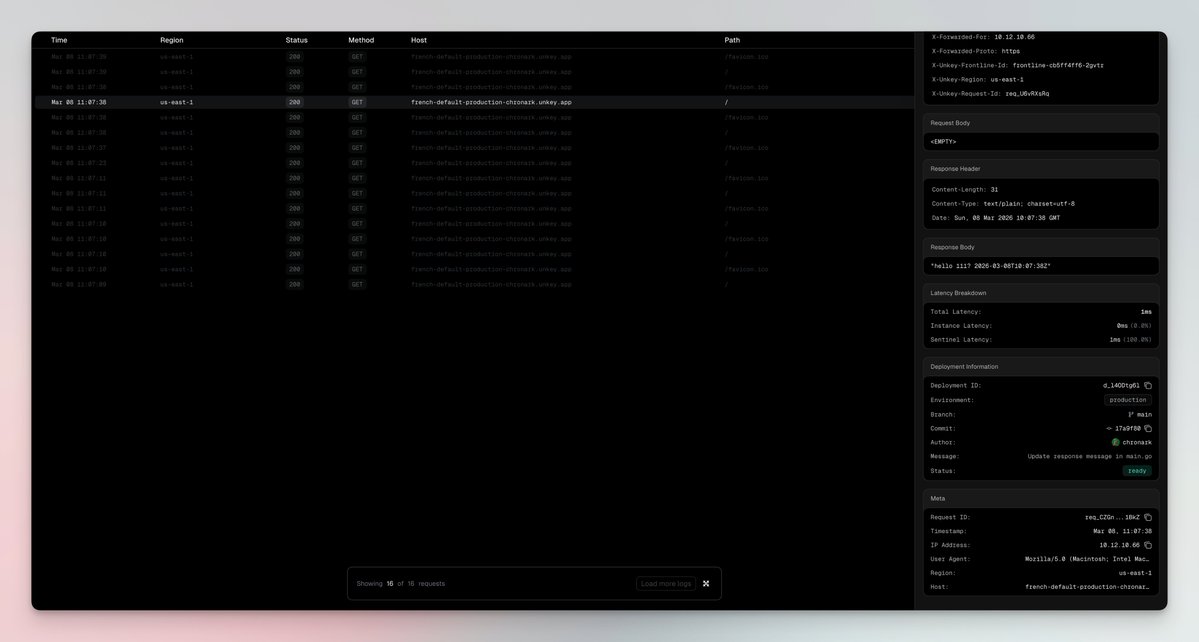Copy the IP Address 10.12.10.66 in Meta

pyautogui.click(x=1148, y=546)
